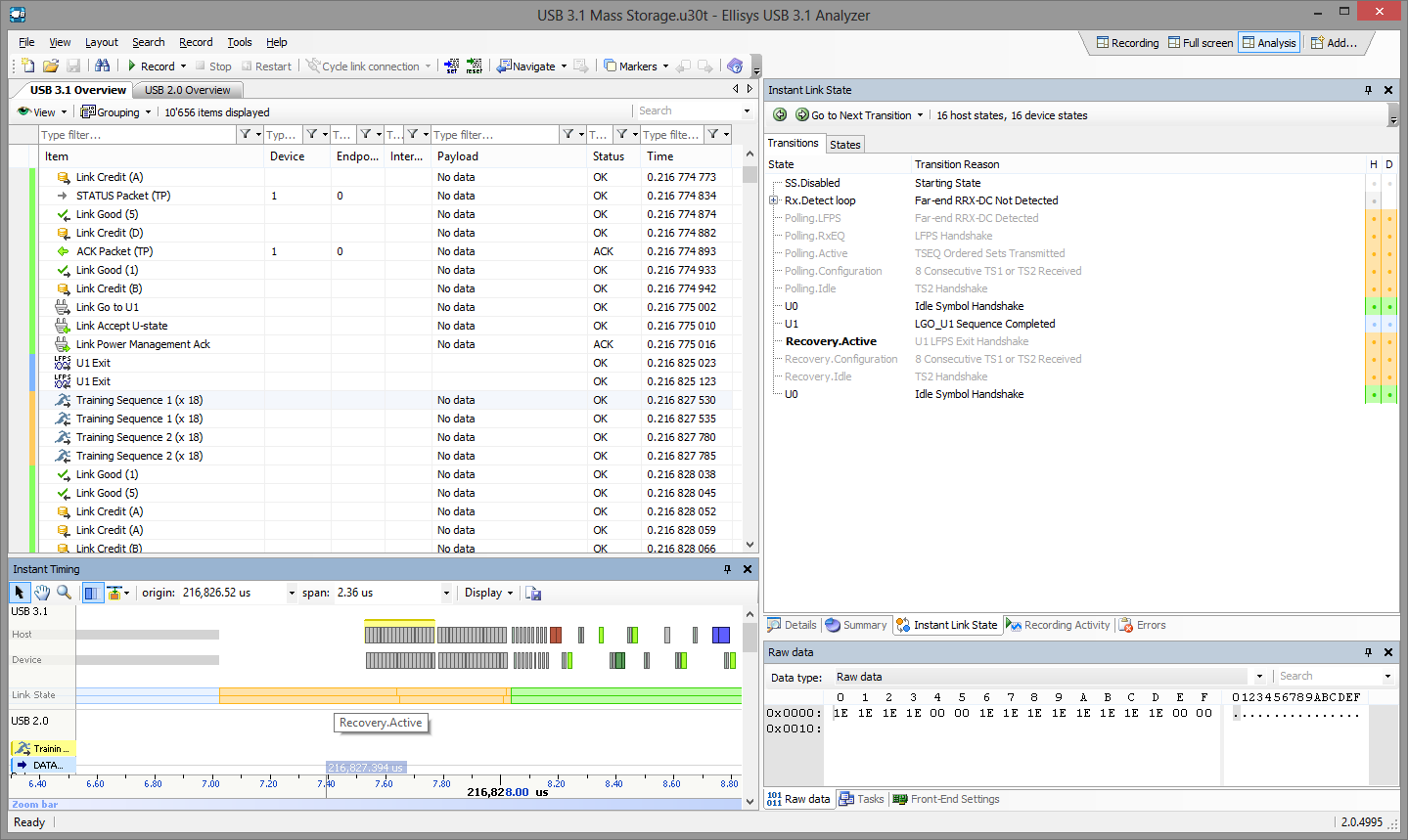Click the Open file folder icon
This screenshot has width=1408, height=840.
[x=50, y=66]
